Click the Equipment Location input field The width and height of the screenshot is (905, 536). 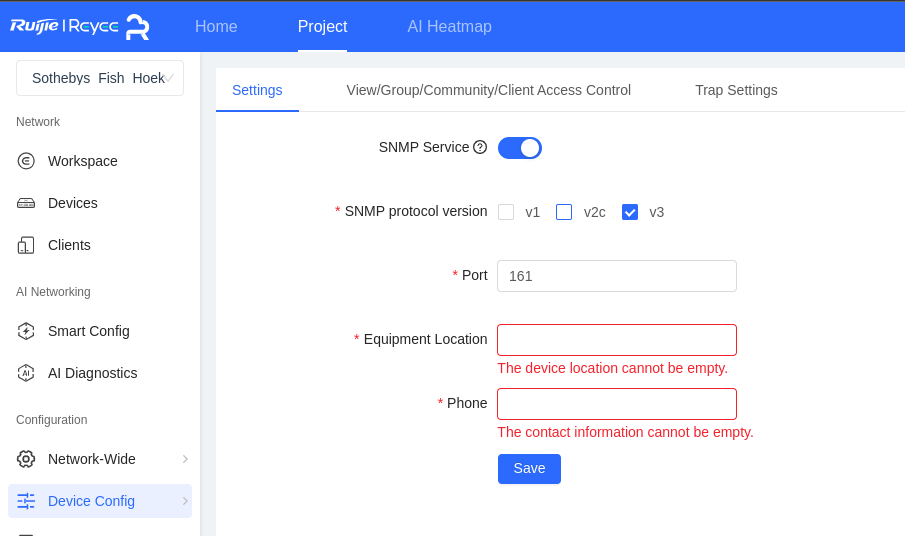pos(617,340)
